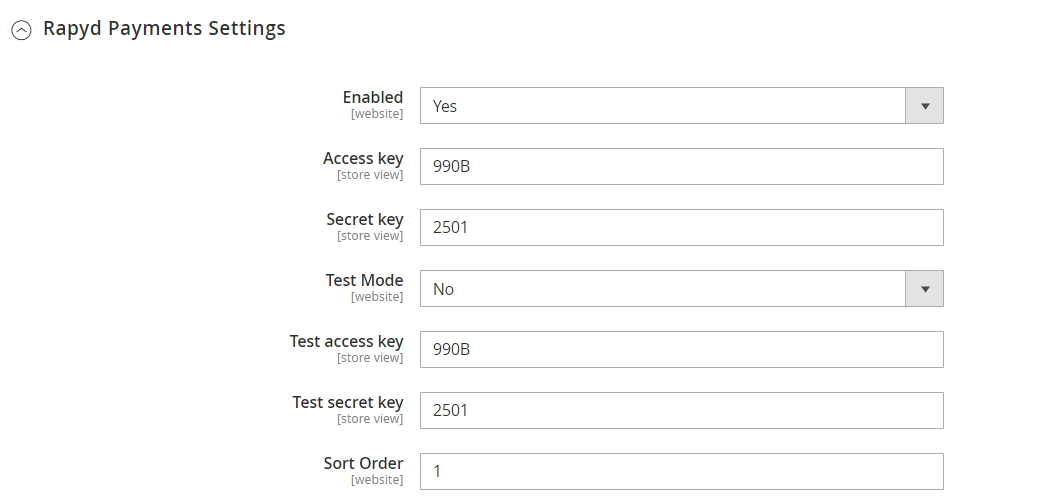Click the Secret key field label
The height and width of the screenshot is (501, 1042).
[365, 220]
